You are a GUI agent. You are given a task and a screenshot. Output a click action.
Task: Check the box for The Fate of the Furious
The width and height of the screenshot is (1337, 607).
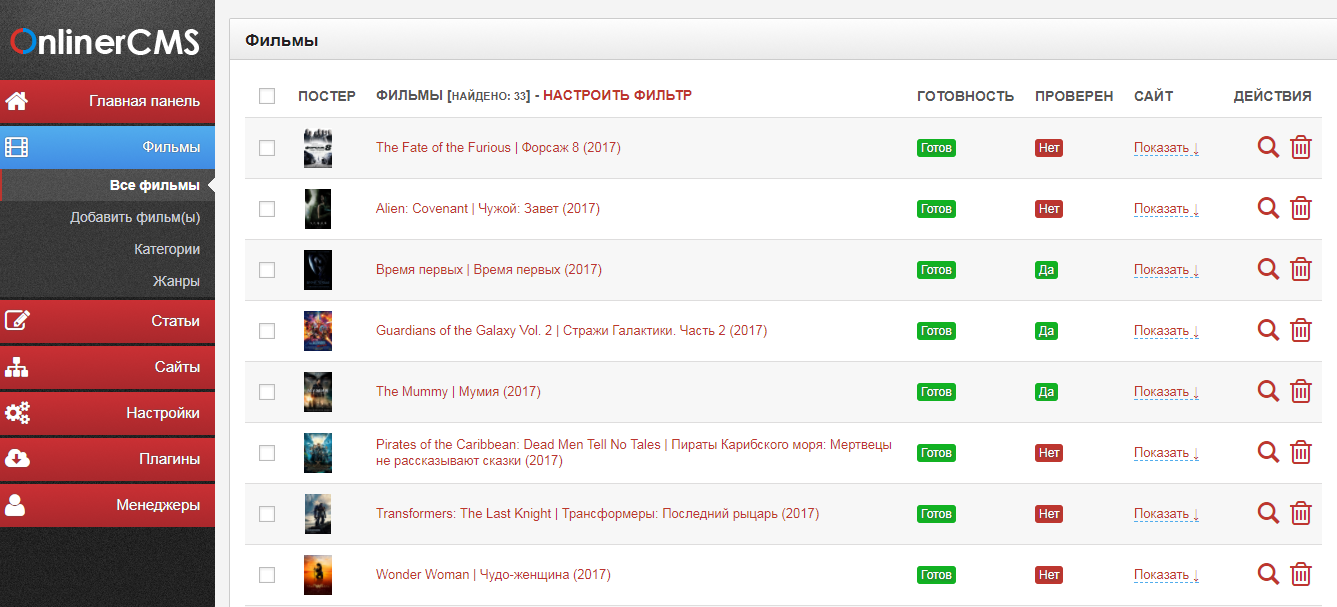click(267, 148)
